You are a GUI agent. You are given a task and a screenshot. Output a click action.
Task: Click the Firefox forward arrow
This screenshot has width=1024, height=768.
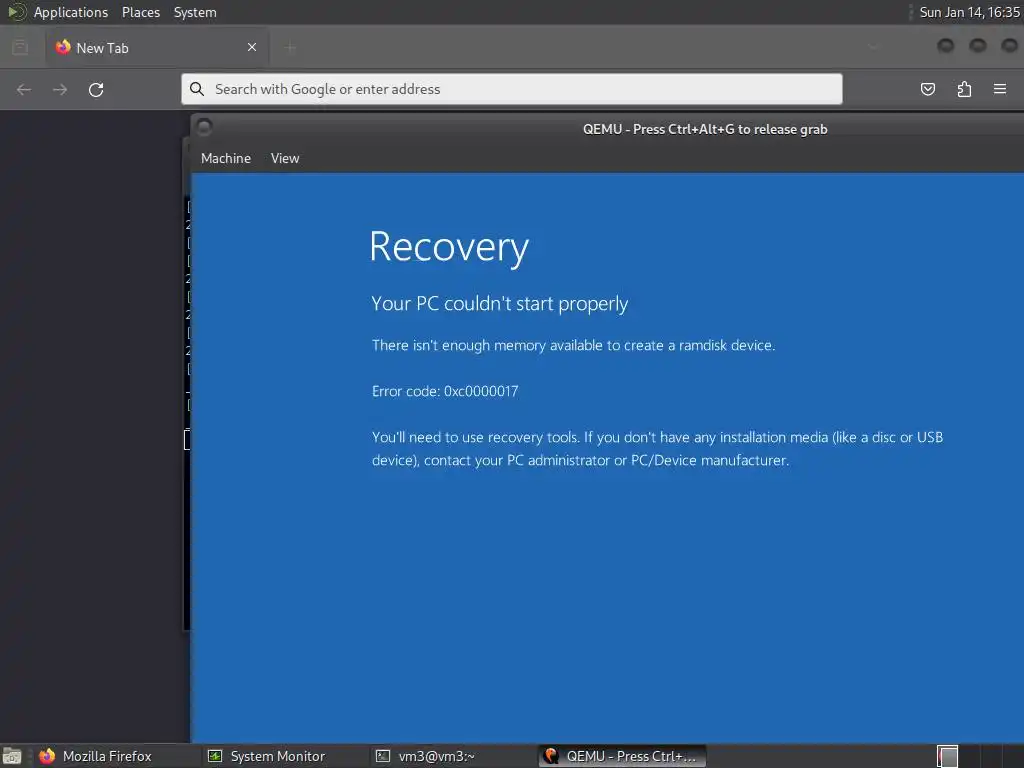60,89
